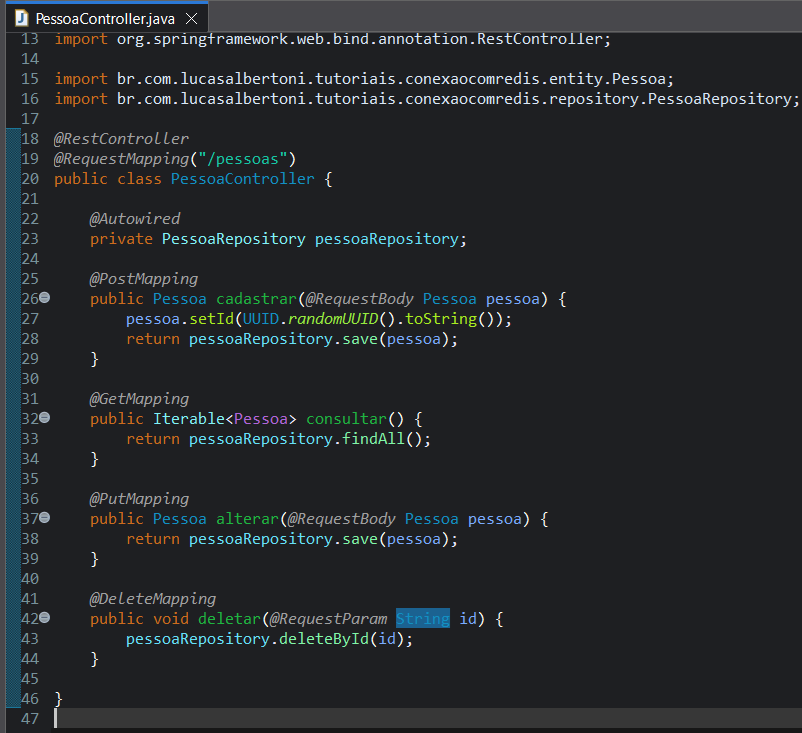
Task: Click the highlighted String type in deletar
Action: point(422,619)
